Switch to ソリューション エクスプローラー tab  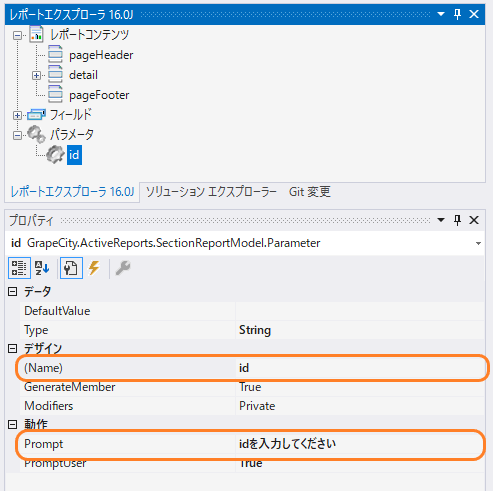point(211,192)
